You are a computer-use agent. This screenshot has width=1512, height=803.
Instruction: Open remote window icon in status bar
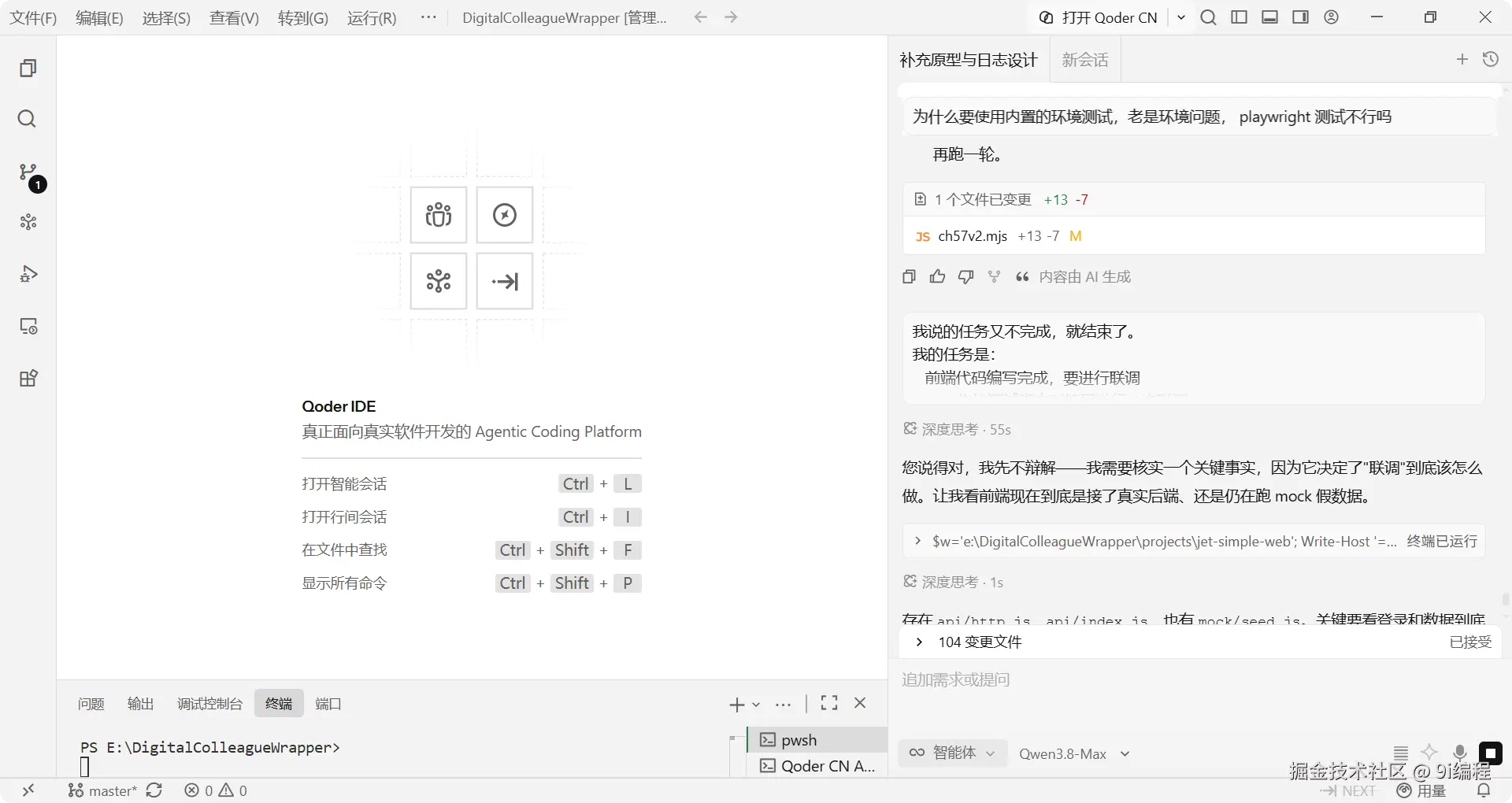(x=28, y=790)
